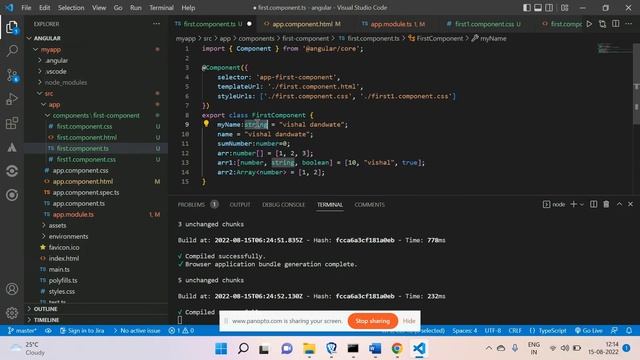Expand the .vscode folder
This screenshot has height=360, width=640.
56,71
